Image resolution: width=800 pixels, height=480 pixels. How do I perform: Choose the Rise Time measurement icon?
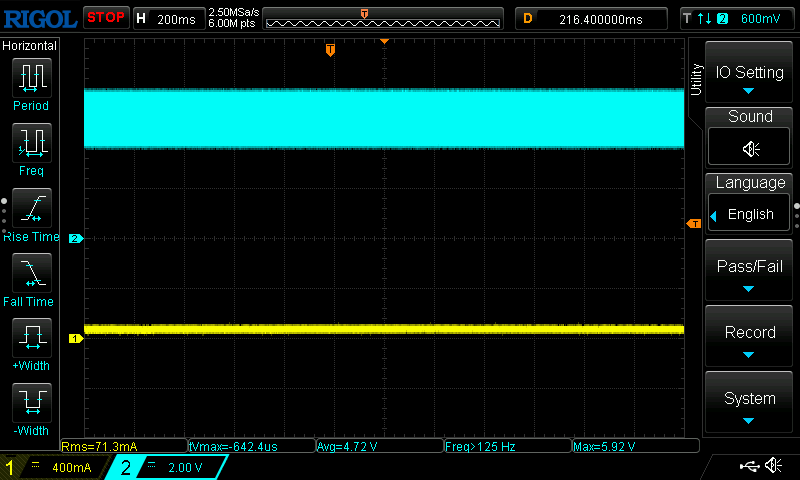30,209
